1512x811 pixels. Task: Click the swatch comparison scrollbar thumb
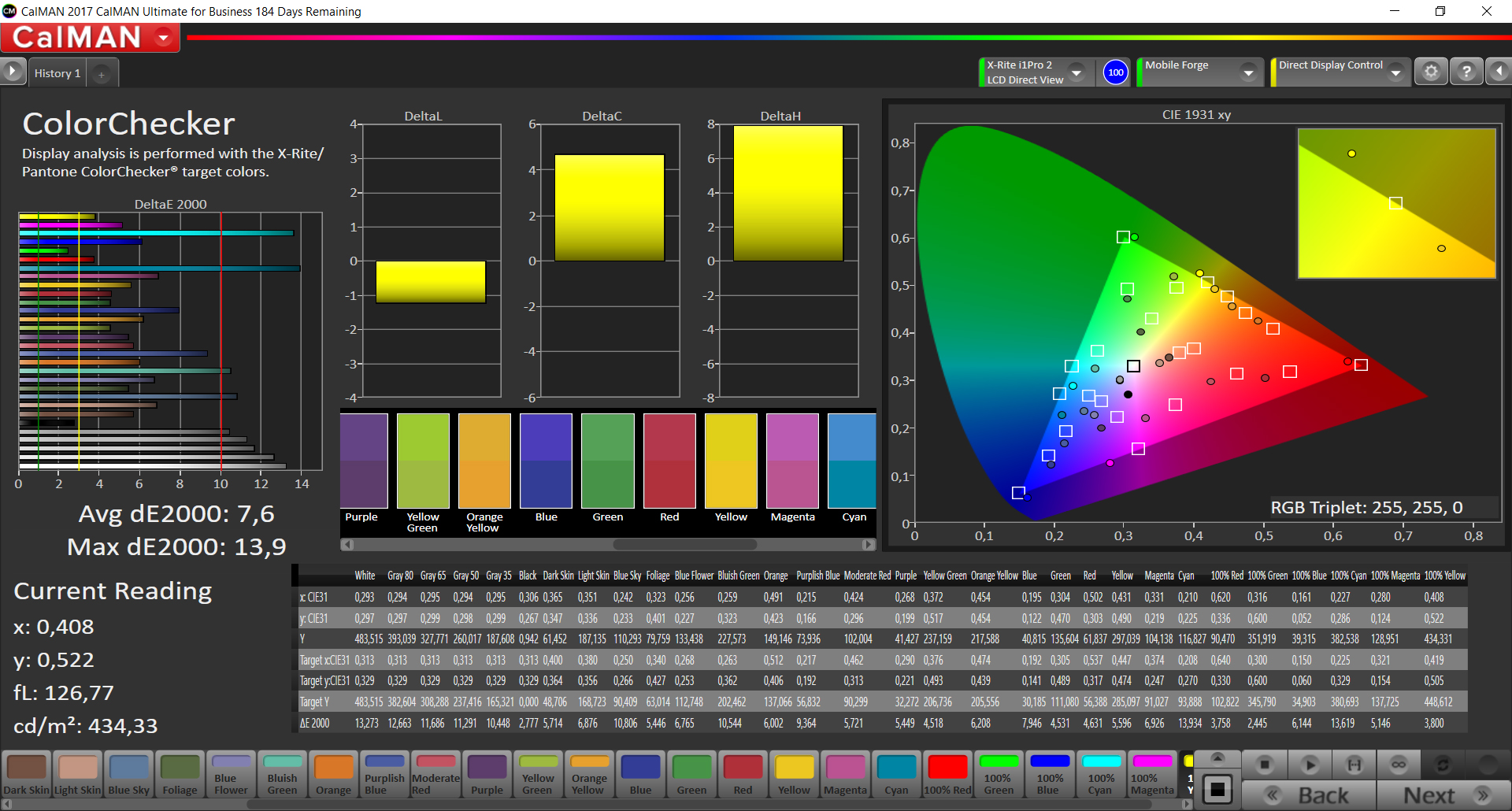tap(684, 544)
